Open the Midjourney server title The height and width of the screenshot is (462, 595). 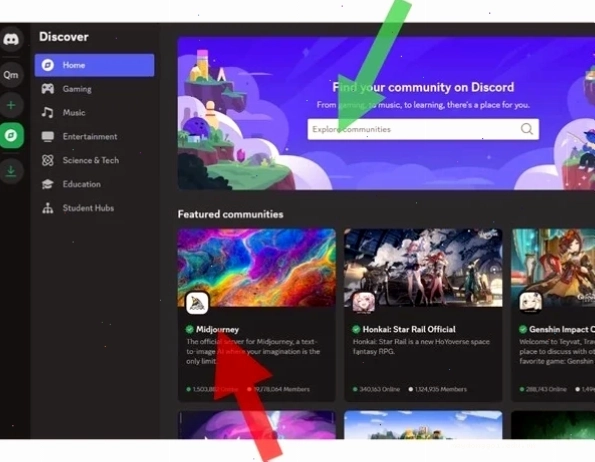(217, 329)
